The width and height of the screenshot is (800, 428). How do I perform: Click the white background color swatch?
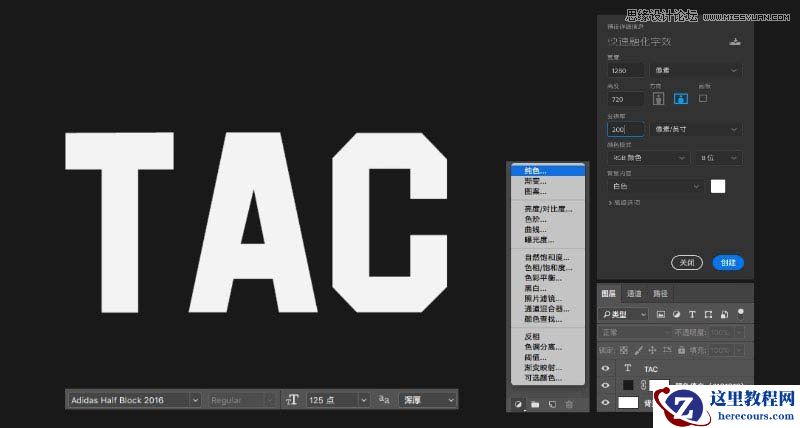[718, 186]
